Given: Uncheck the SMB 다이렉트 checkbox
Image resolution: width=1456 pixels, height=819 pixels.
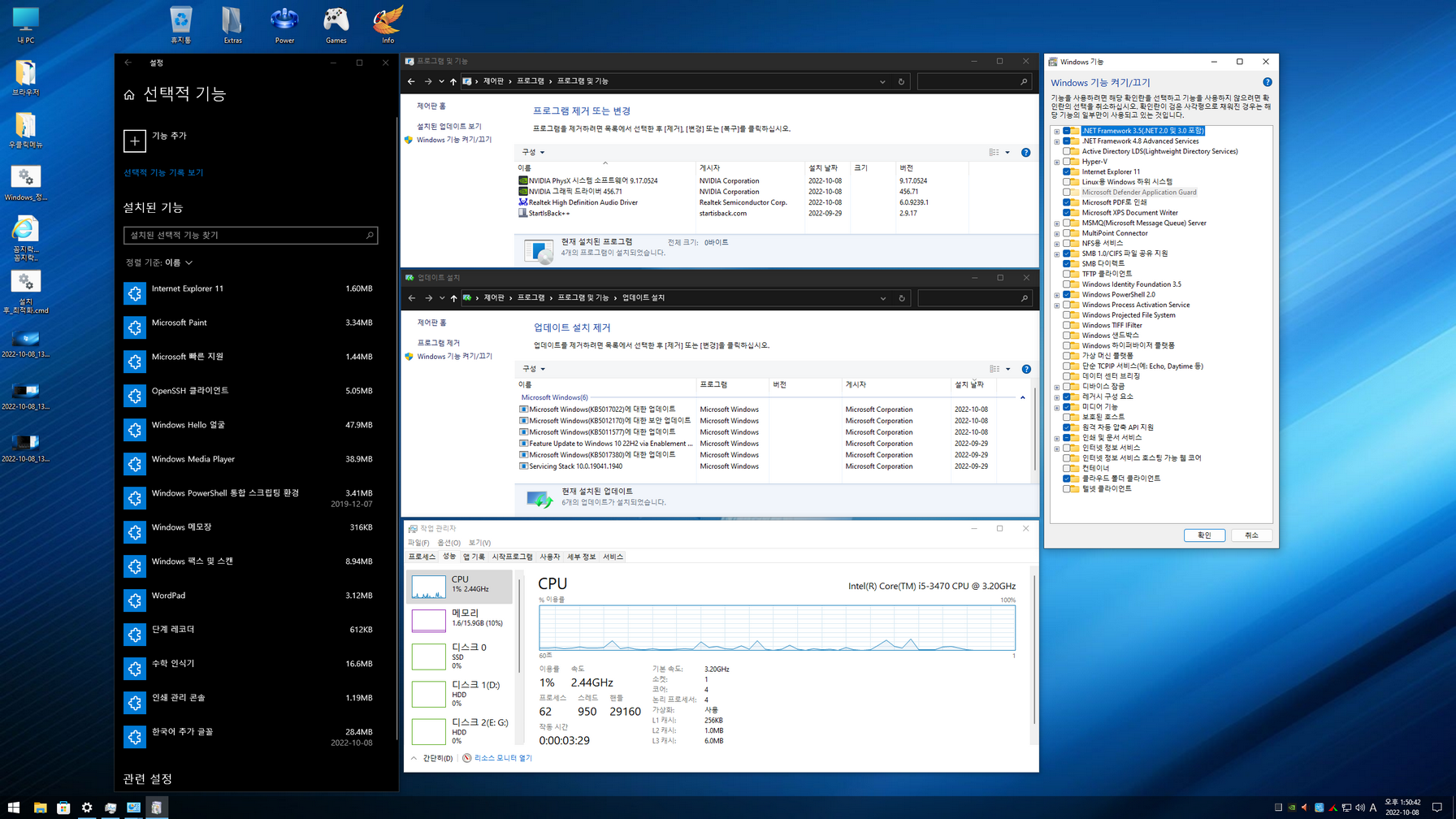Looking at the screenshot, I should click(x=1067, y=264).
